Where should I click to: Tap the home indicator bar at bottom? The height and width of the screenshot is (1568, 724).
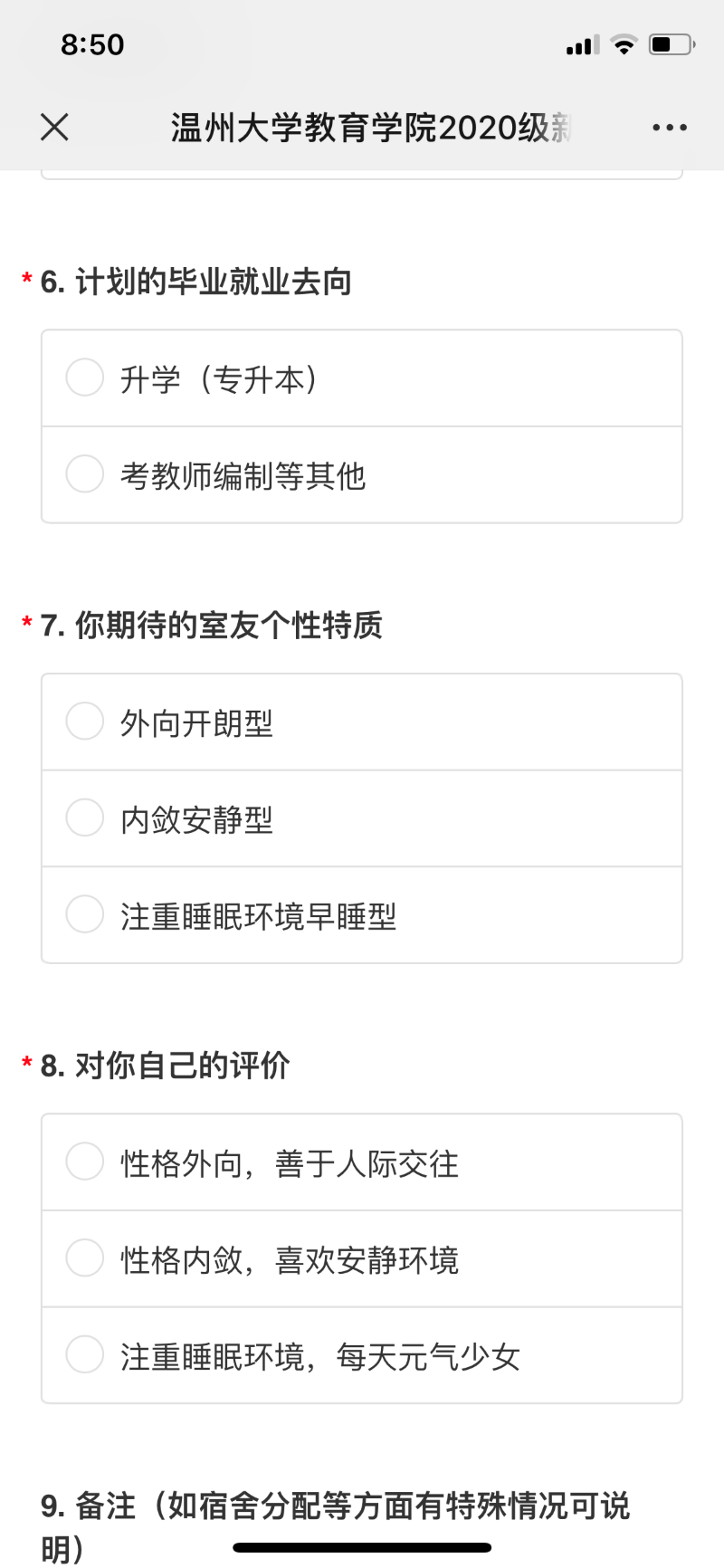pos(362,1547)
